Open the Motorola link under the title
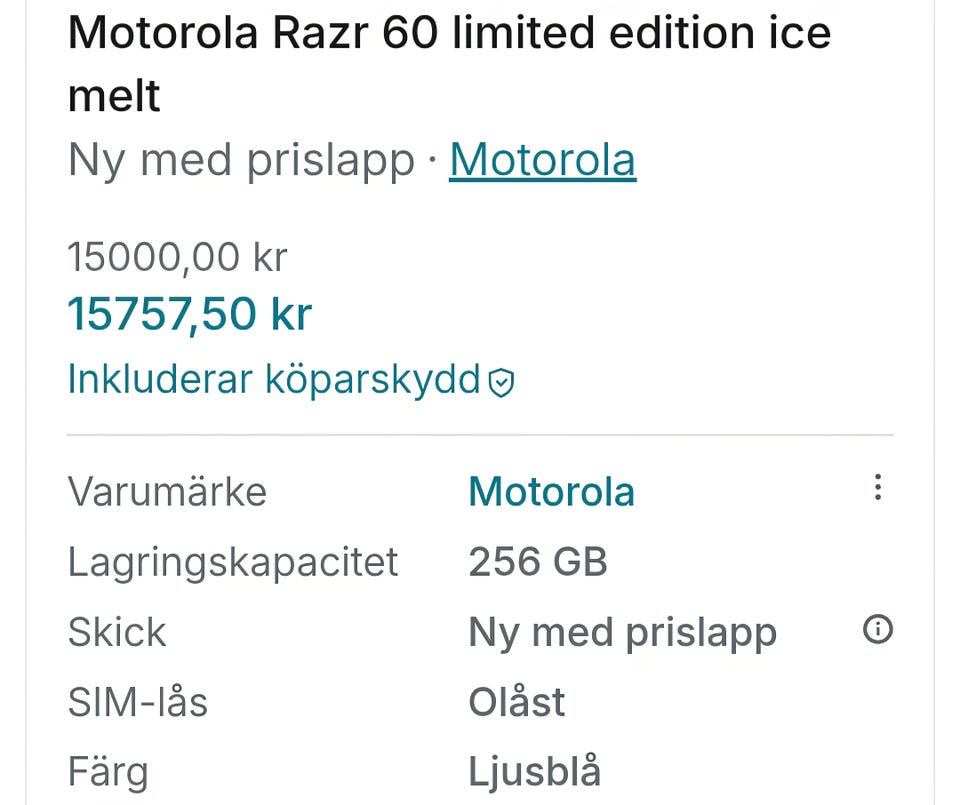Viewport: 960px width, 805px height. click(542, 160)
